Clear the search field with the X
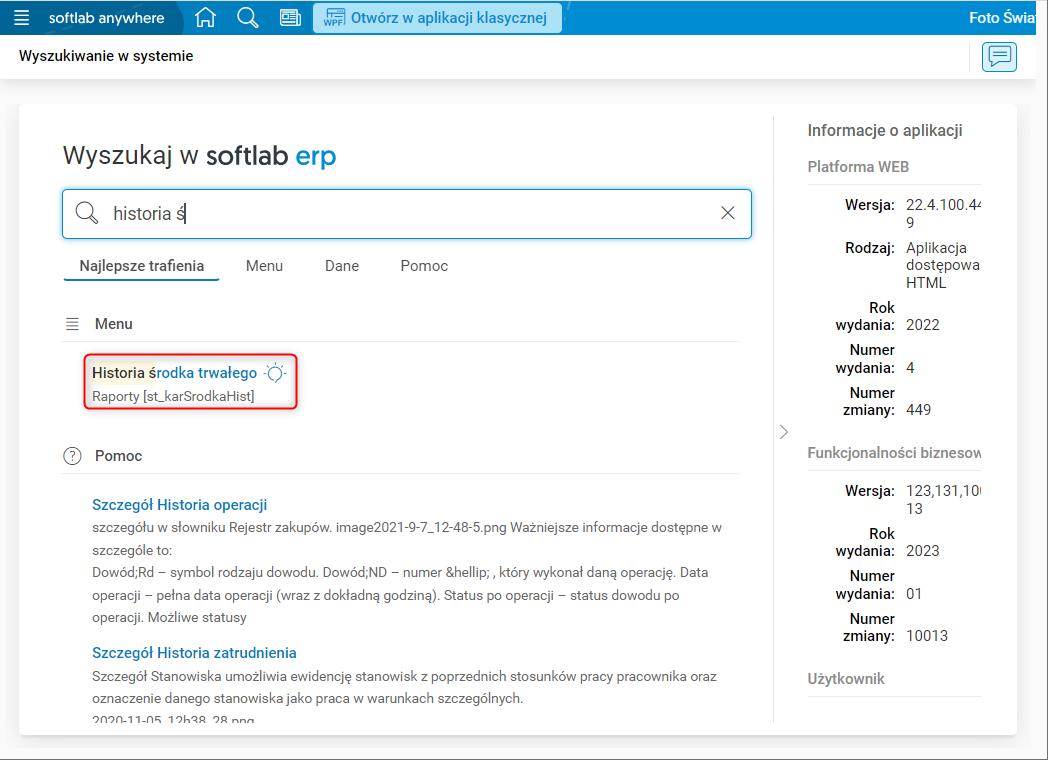1048x760 pixels. click(x=728, y=213)
